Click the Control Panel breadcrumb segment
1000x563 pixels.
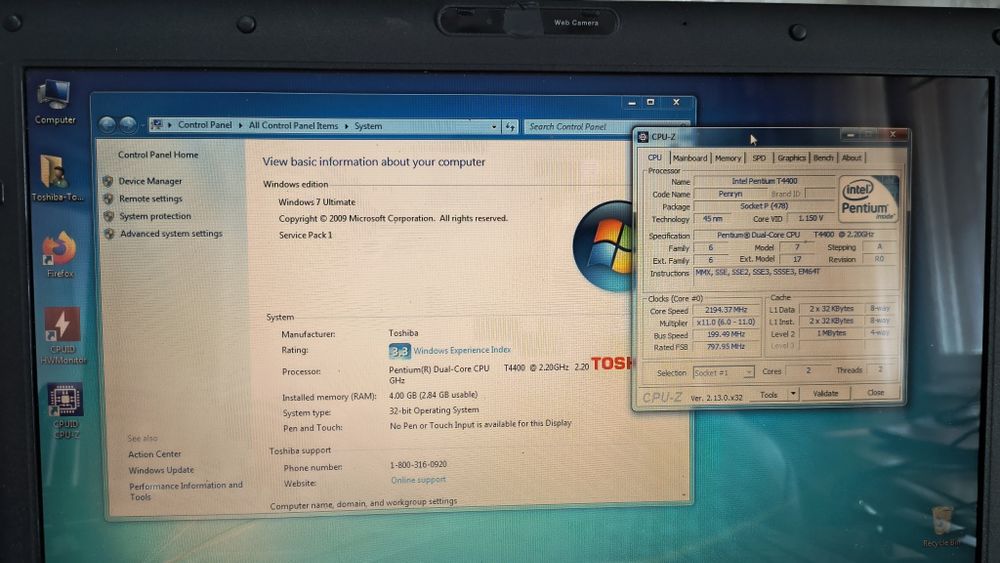click(x=205, y=125)
